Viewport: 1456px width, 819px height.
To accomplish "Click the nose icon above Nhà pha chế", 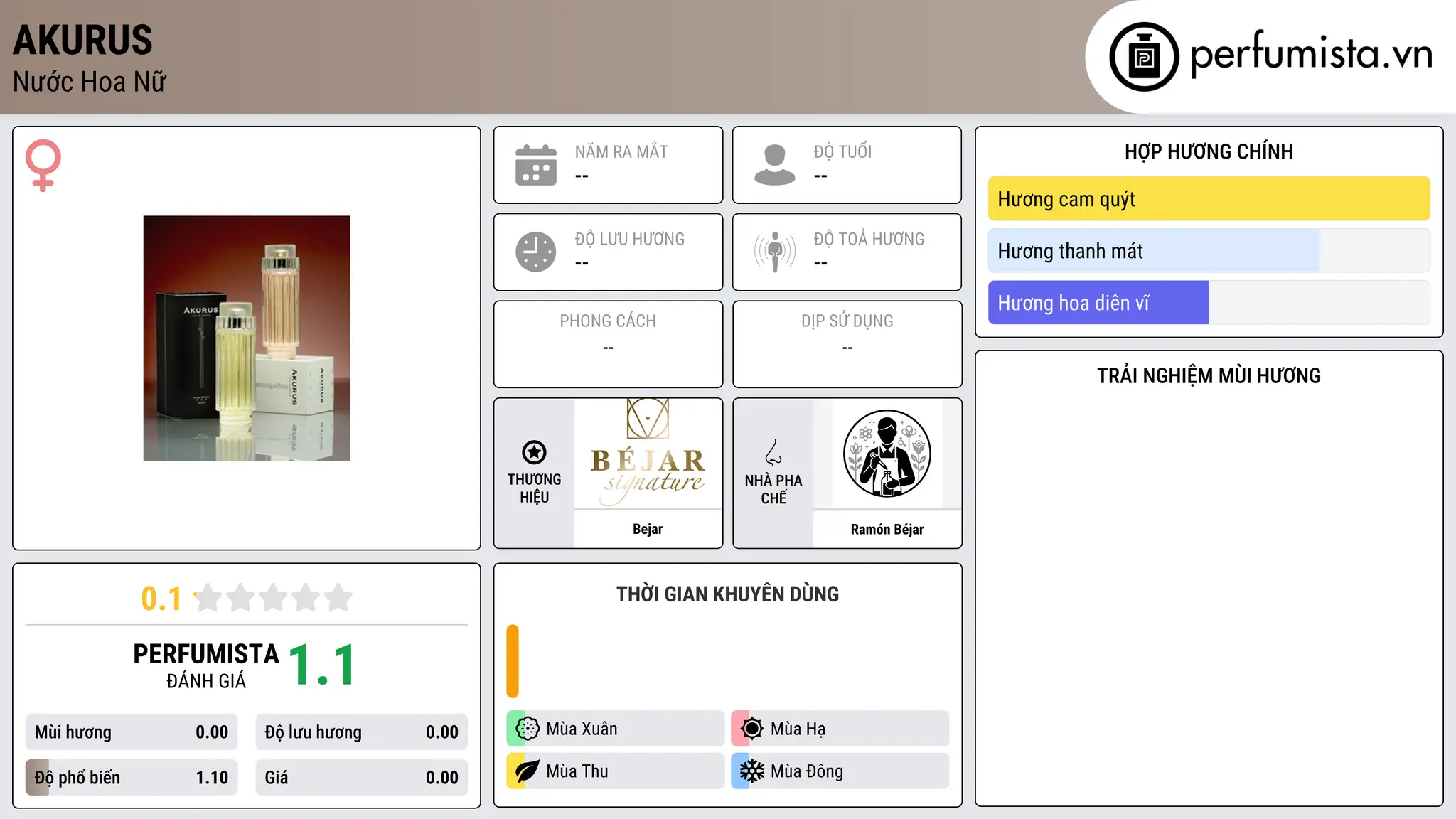I will coord(773,452).
